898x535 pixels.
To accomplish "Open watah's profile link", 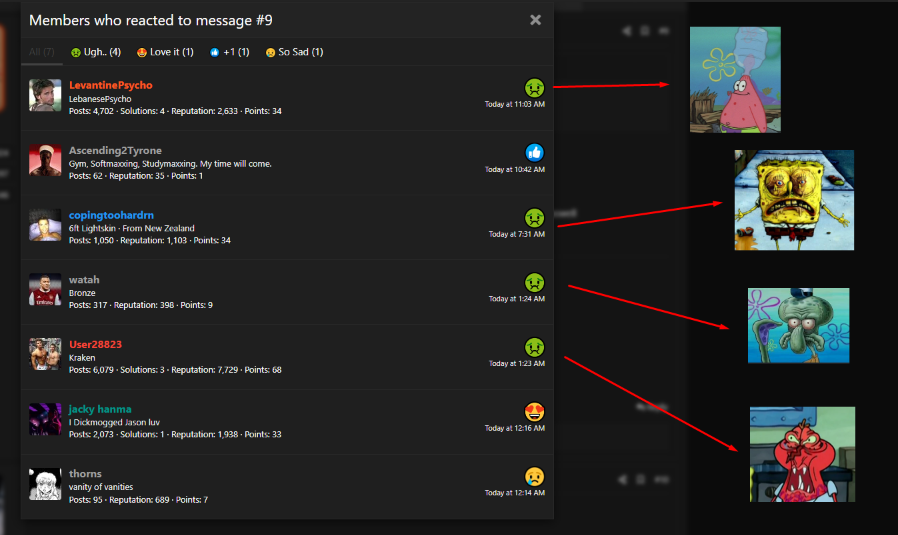I will 84,280.
